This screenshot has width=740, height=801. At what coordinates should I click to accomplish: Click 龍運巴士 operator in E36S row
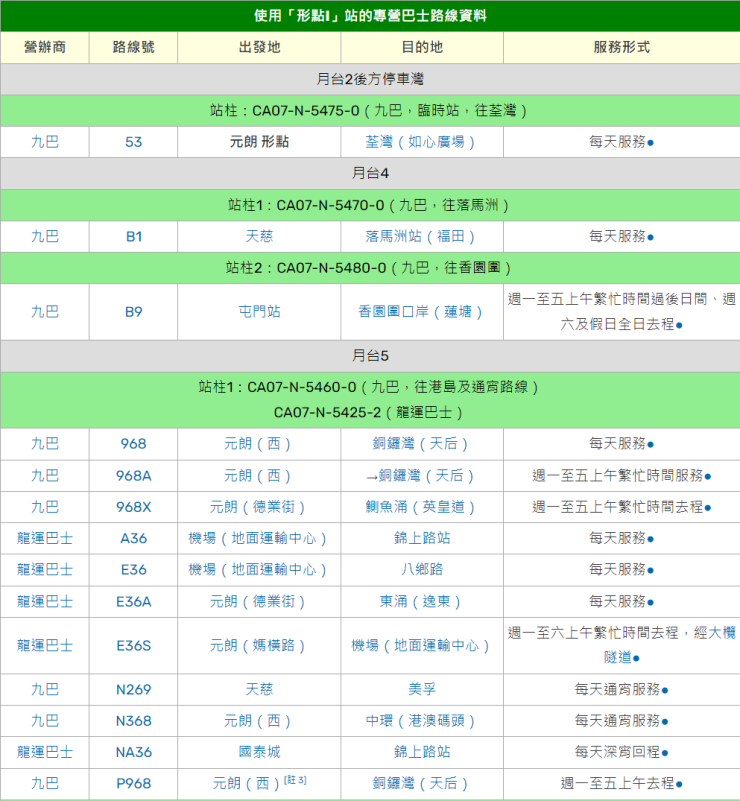point(45,646)
